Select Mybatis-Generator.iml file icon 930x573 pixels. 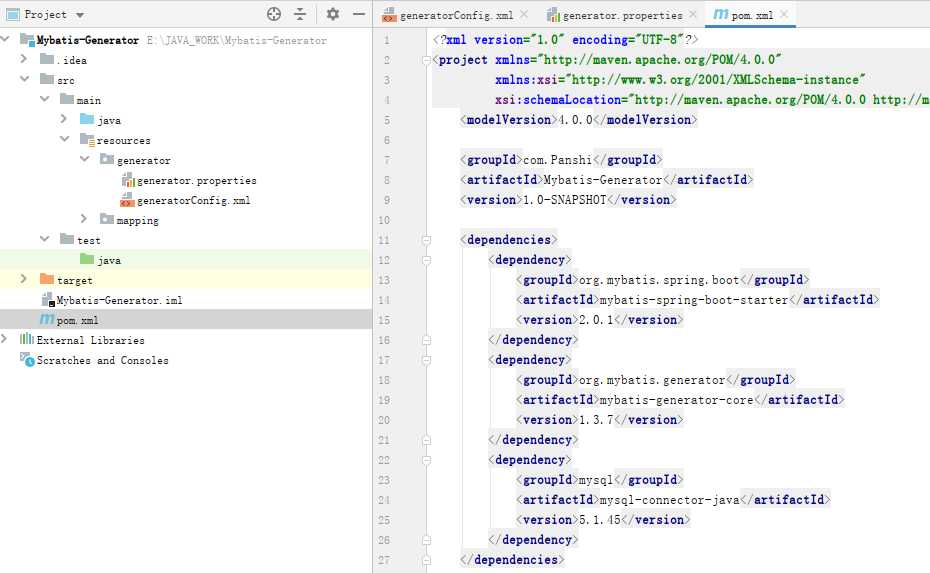[47, 300]
